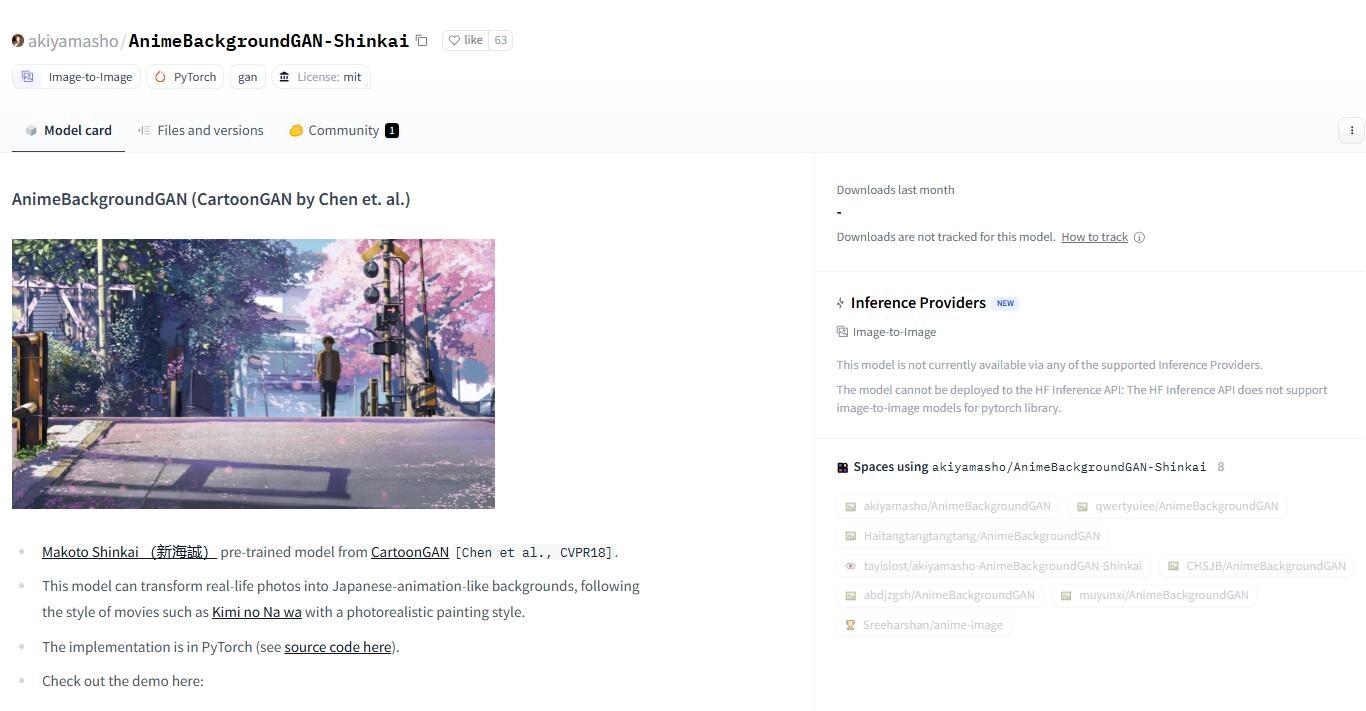Viewport: 1366px width, 711px height.
Task: Open the three-dot options menu
Action: (x=1351, y=130)
